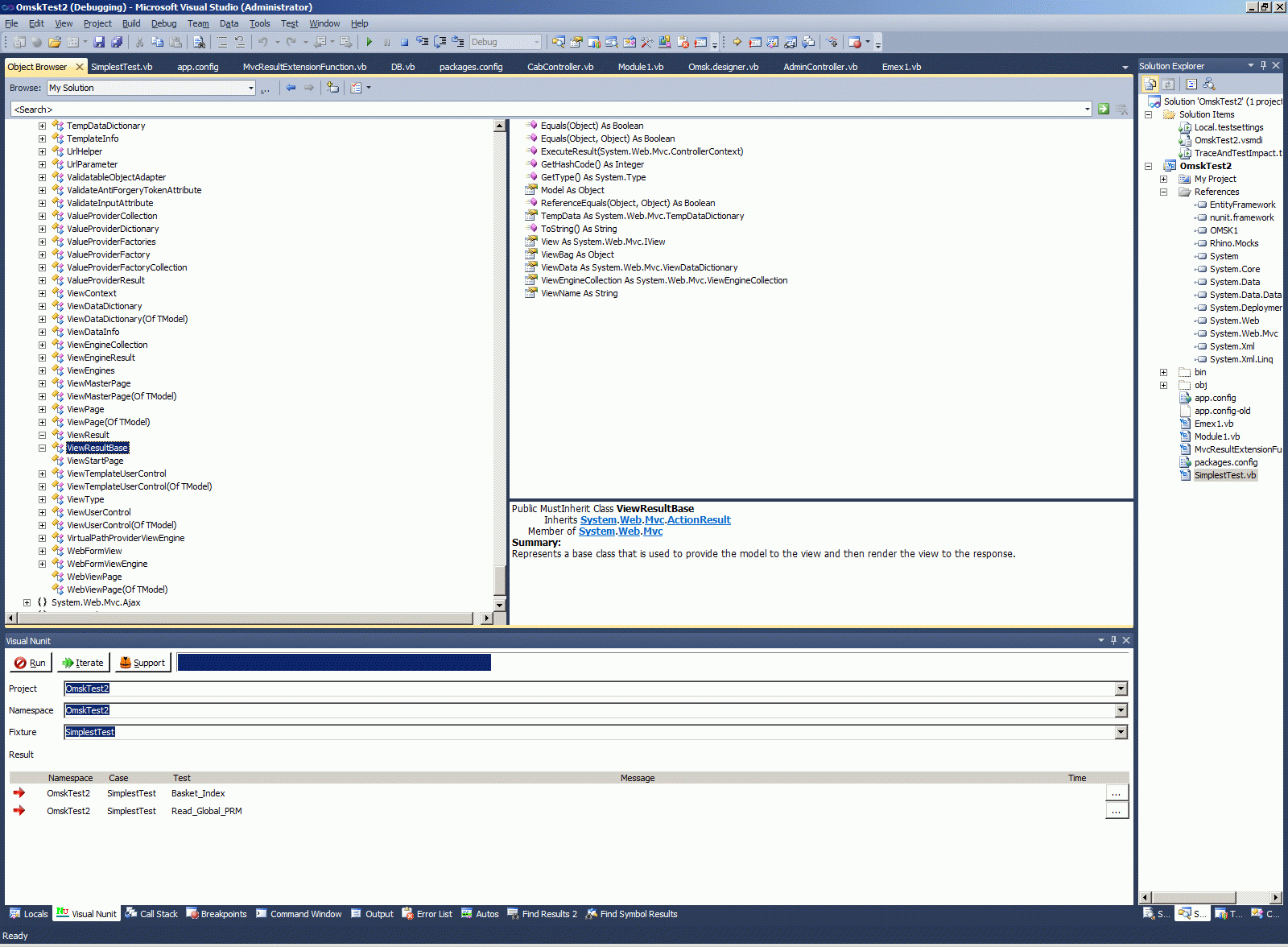
Task: Click the Support button
Action: coord(142,663)
